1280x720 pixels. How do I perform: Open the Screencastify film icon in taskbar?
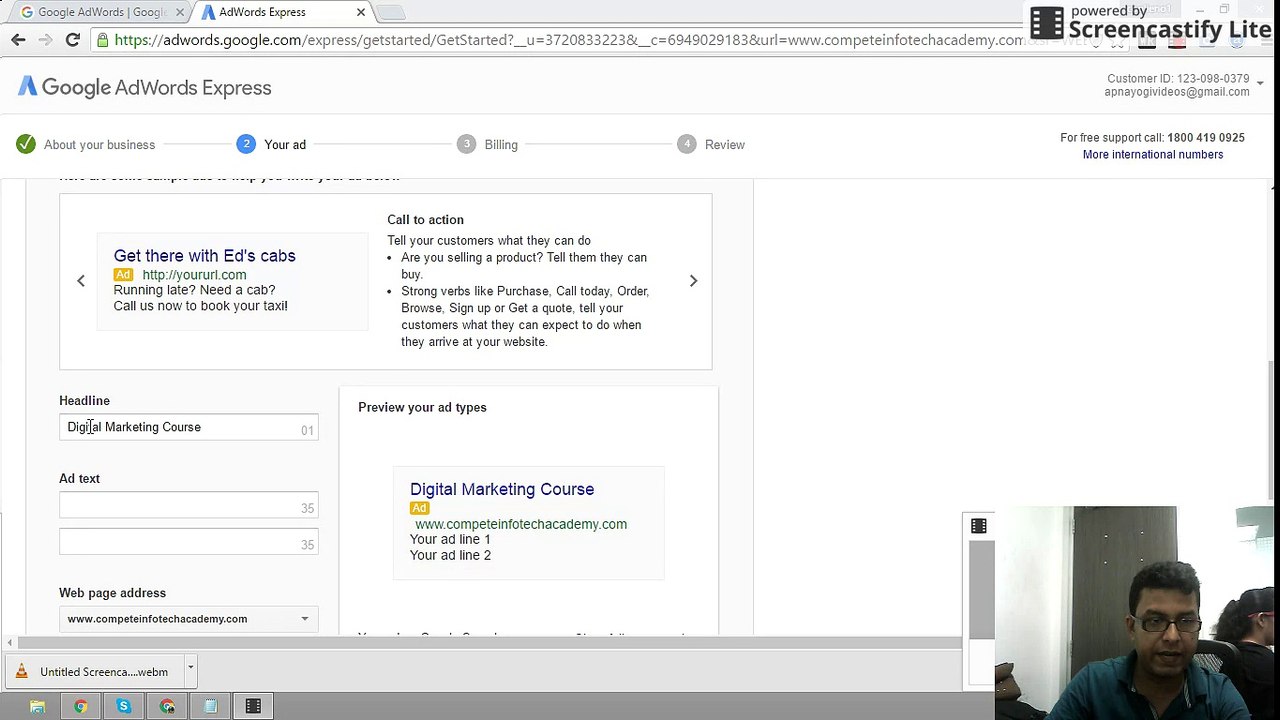pyautogui.click(x=253, y=707)
